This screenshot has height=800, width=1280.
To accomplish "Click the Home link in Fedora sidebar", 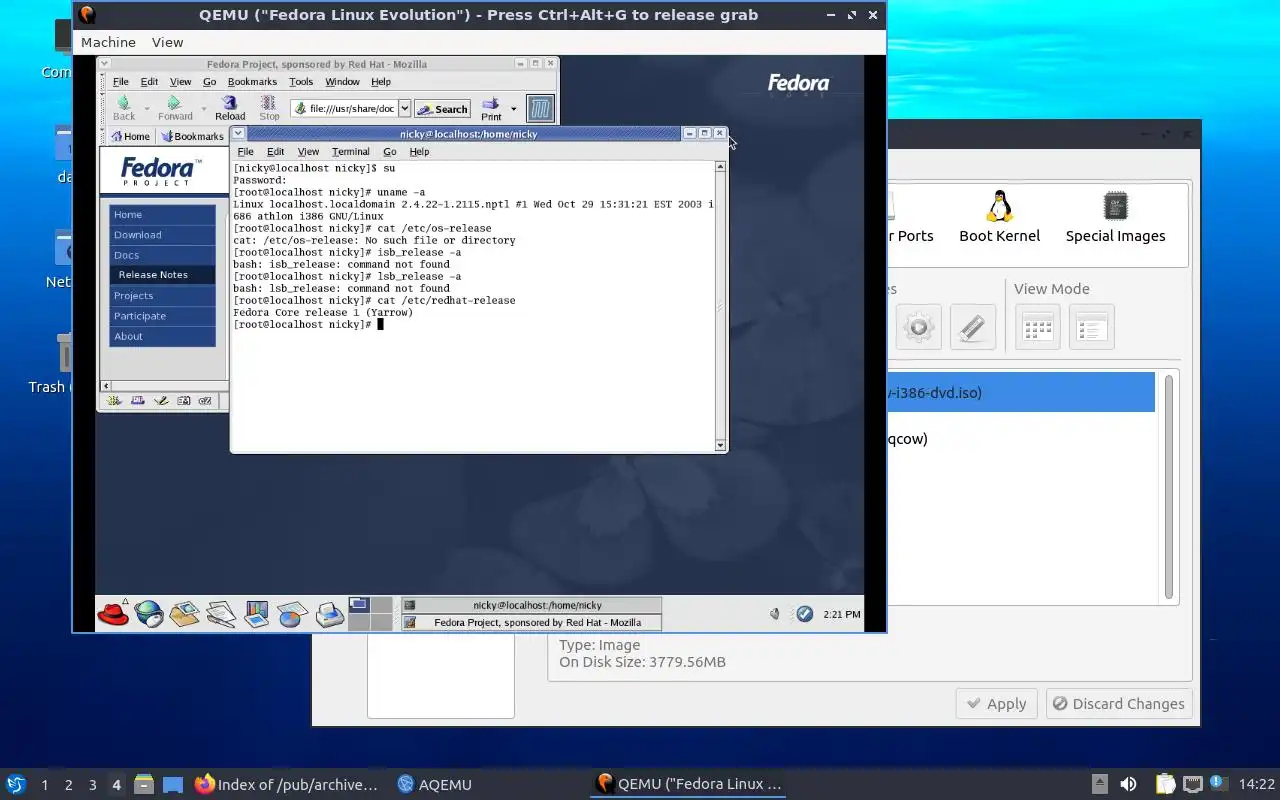I will coord(162,215).
